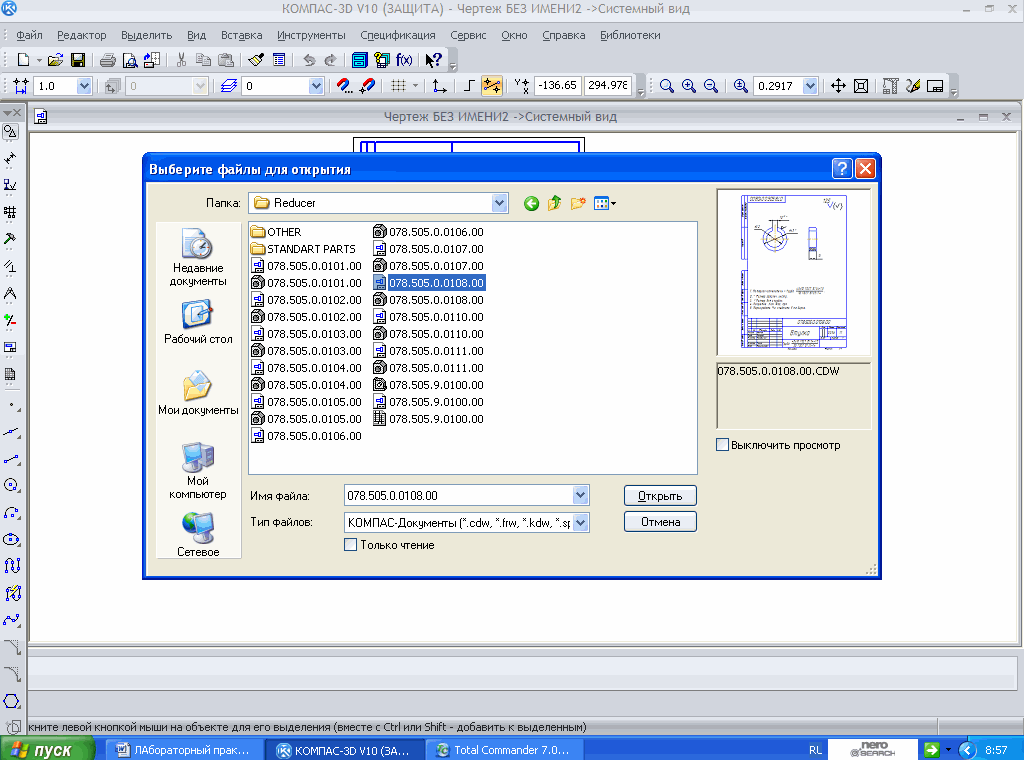This screenshot has height=760, width=1024.
Task: Click the Save floppy disk icon
Action: 78,60
